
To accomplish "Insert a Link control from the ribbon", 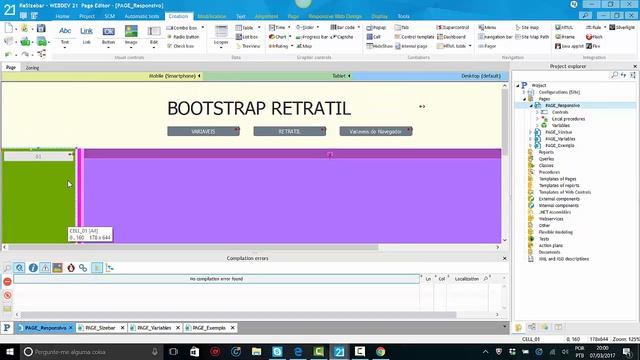I will [86, 35].
